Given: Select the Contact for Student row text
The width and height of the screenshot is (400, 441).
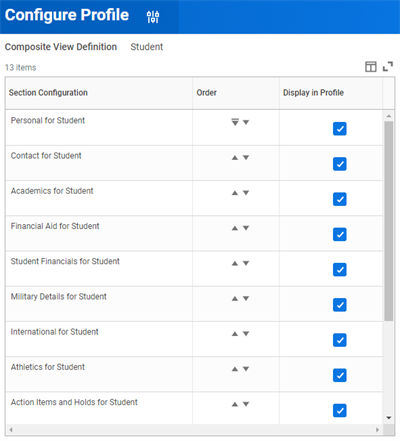Looking at the screenshot, I should pos(46,156).
